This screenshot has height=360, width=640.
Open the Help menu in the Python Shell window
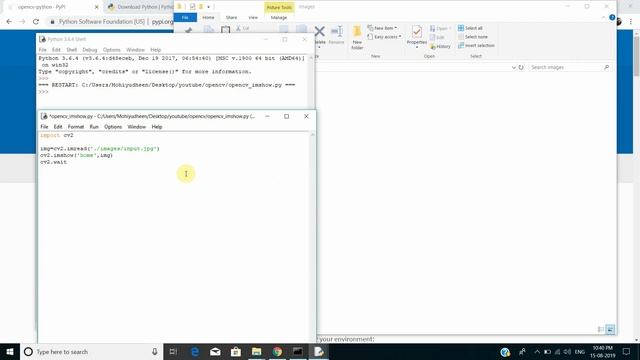[156, 50]
